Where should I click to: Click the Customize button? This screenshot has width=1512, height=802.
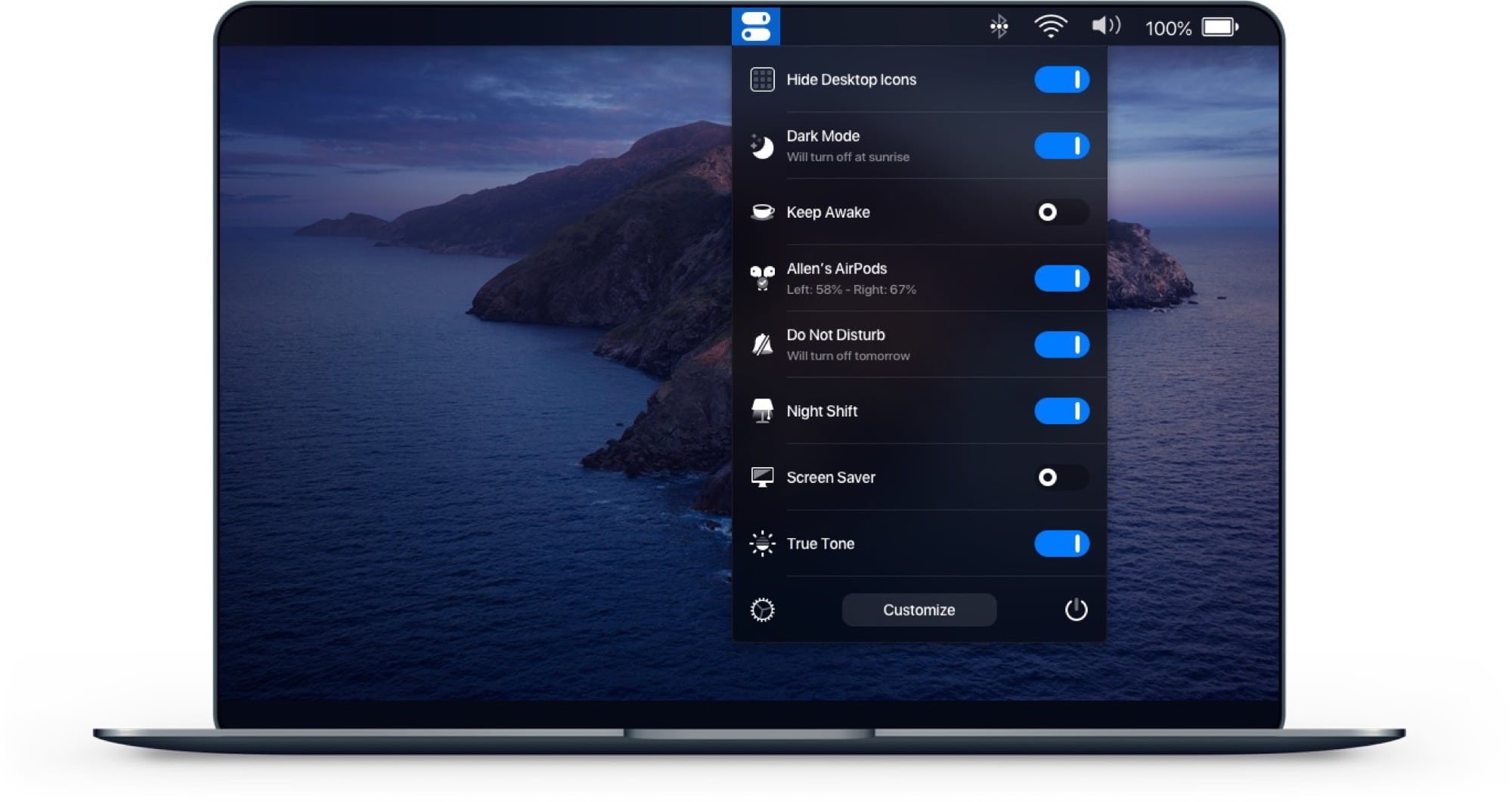(x=919, y=610)
